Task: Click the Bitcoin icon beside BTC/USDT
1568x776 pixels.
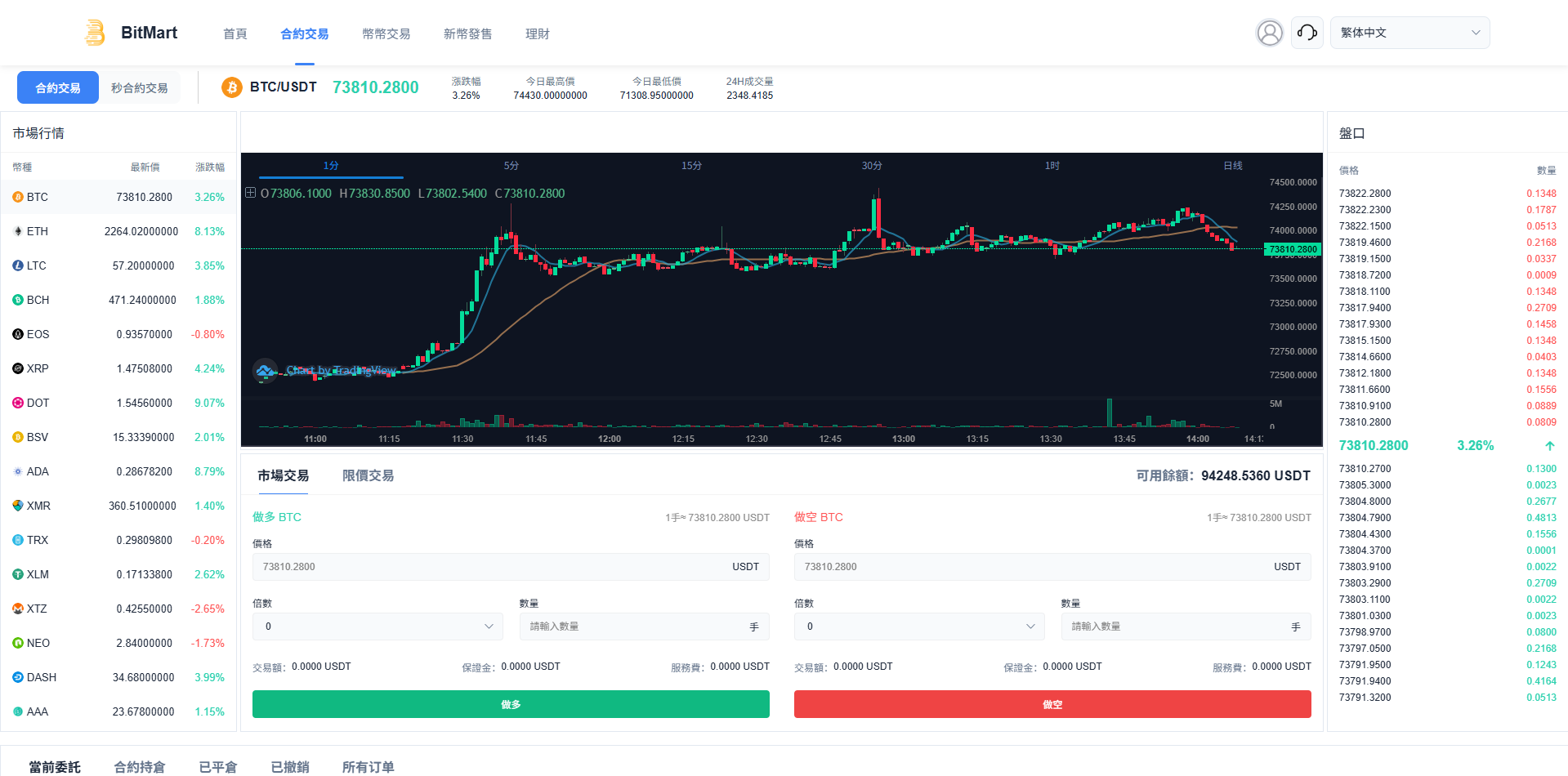Action: [232, 87]
